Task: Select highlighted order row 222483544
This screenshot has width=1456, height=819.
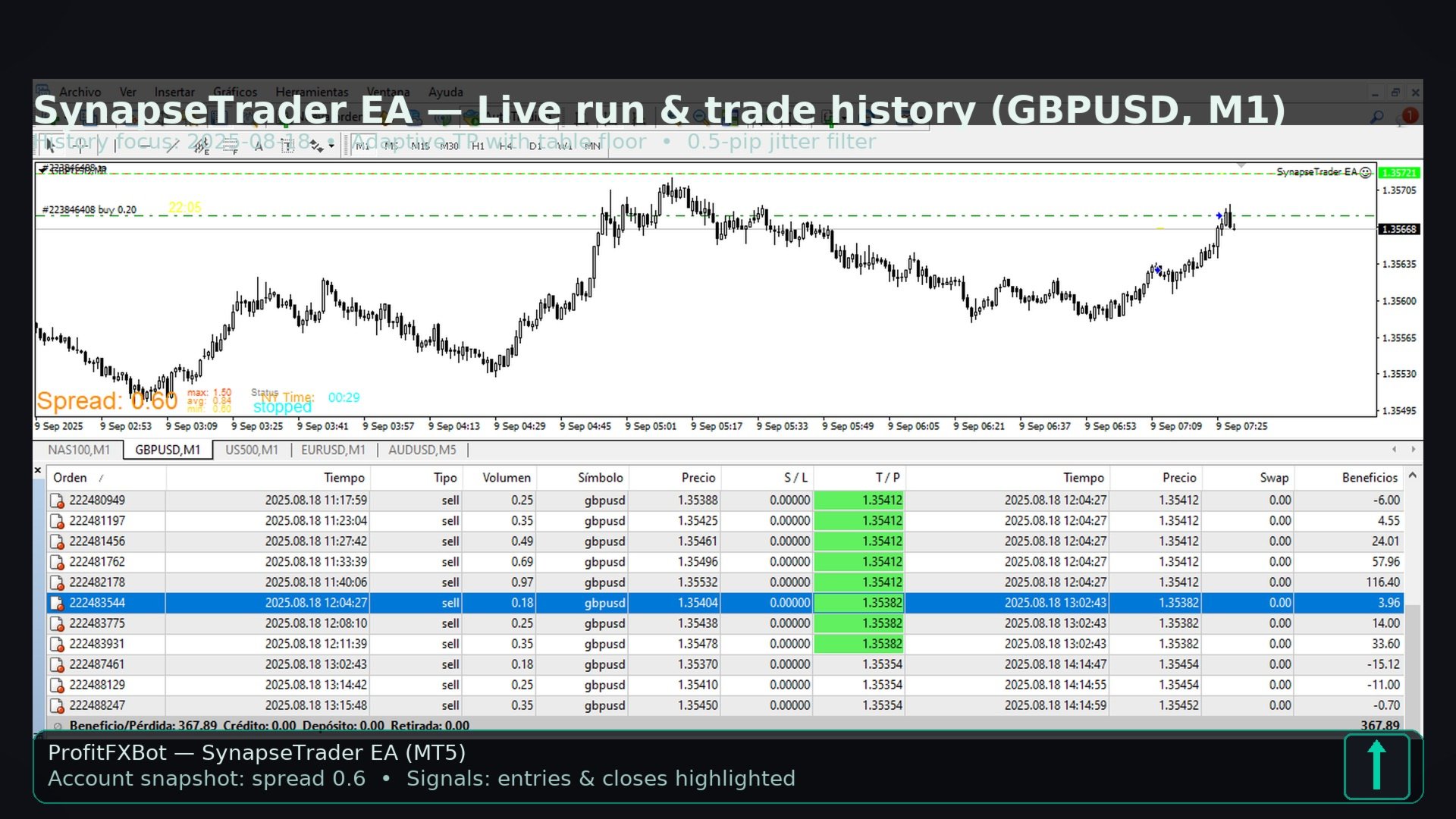Action: coord(725,603)
